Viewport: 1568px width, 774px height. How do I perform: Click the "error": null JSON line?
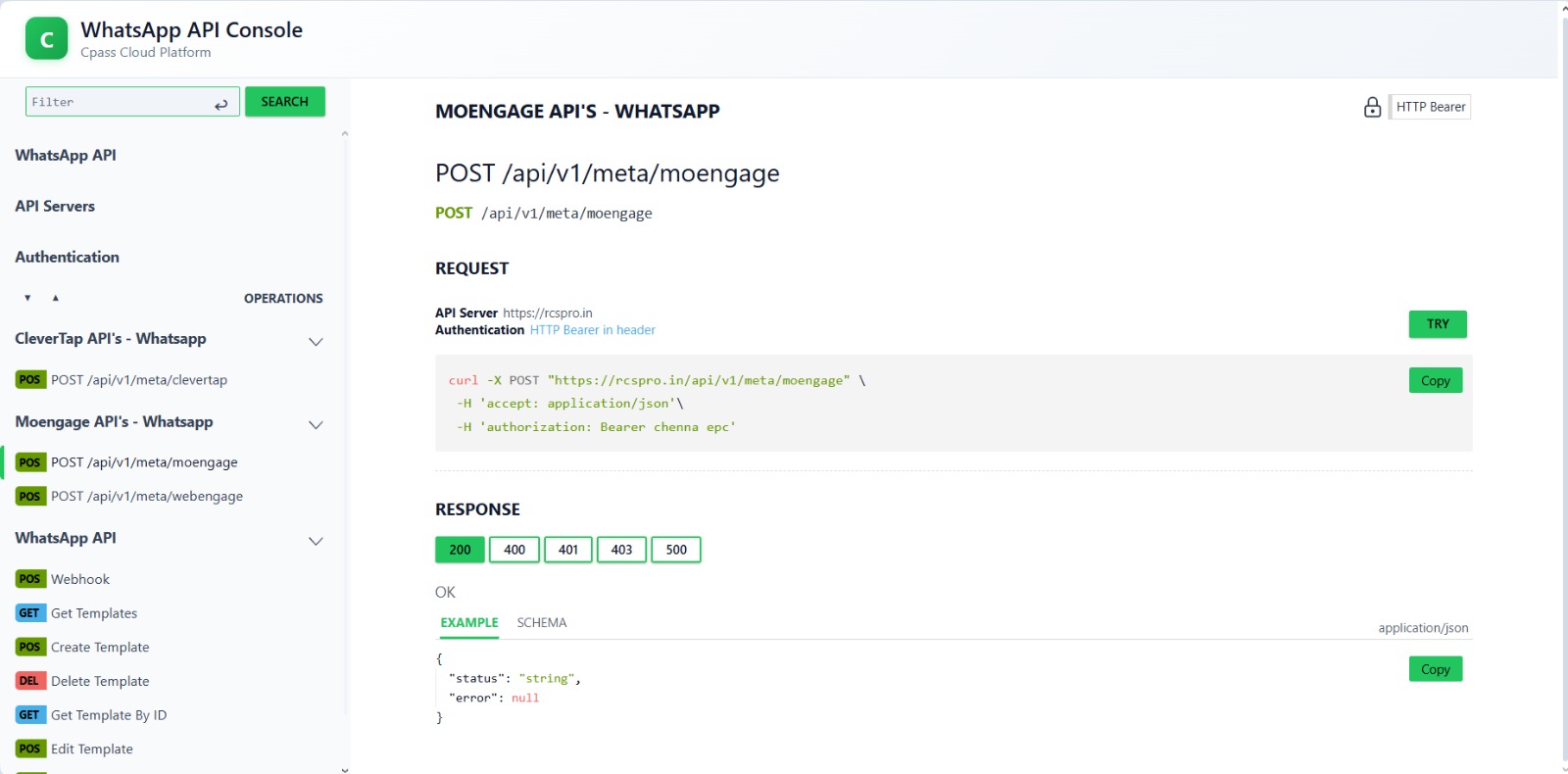coord(494,698)
